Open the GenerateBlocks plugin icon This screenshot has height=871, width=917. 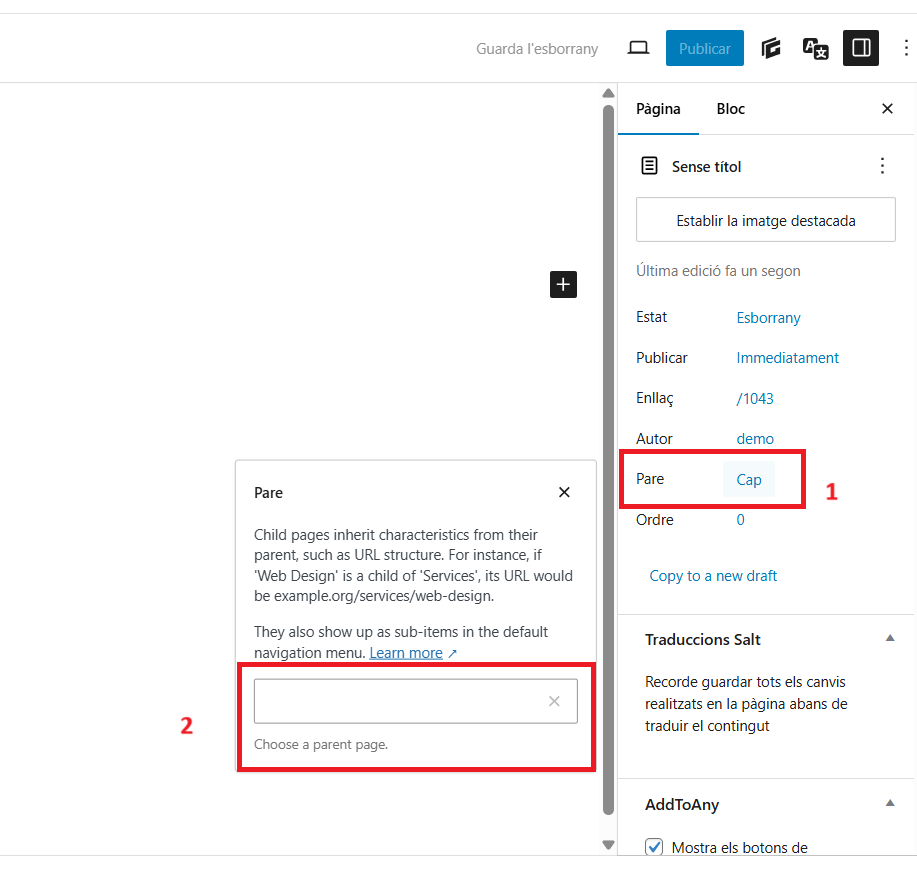(770, 48)
